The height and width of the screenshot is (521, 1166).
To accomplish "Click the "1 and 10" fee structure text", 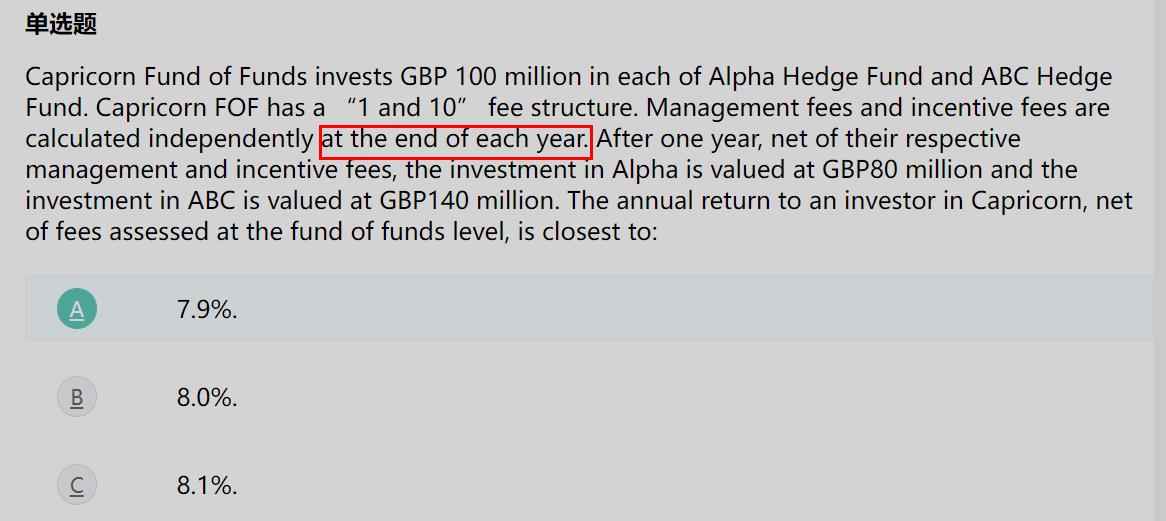I will 407,109.
